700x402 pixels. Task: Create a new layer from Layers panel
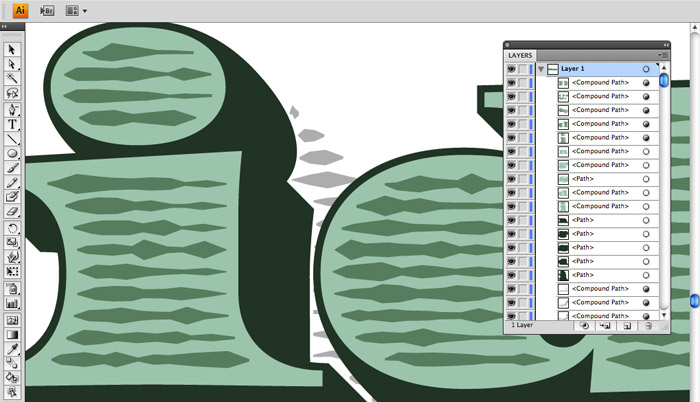(626, 326)
